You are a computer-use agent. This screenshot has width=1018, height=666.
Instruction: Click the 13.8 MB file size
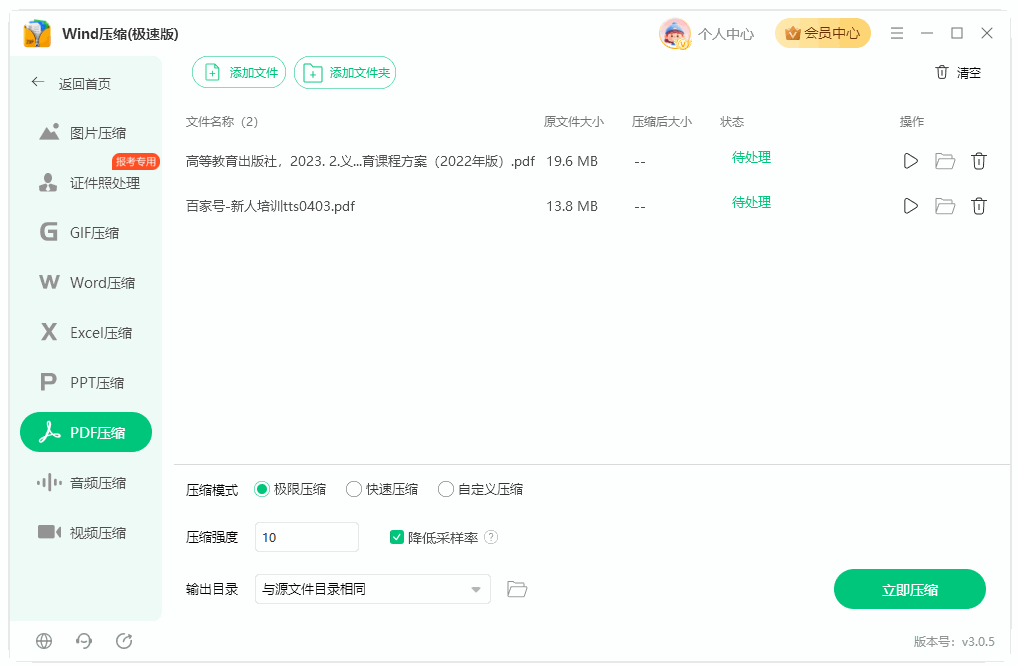[572, 206]
